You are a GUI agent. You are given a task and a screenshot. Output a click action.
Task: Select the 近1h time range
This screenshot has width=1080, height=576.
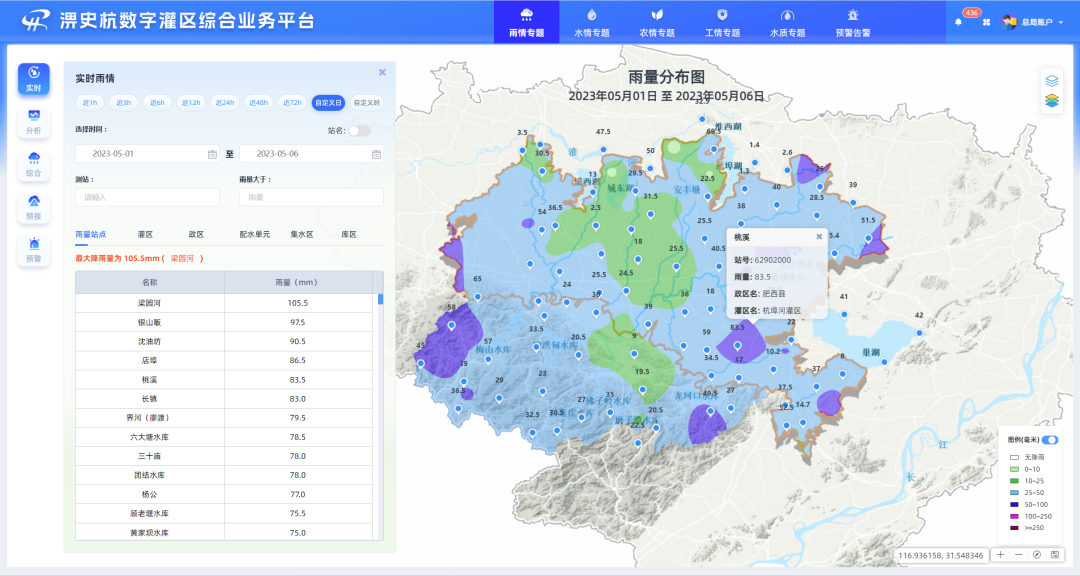tap(90, 103)
